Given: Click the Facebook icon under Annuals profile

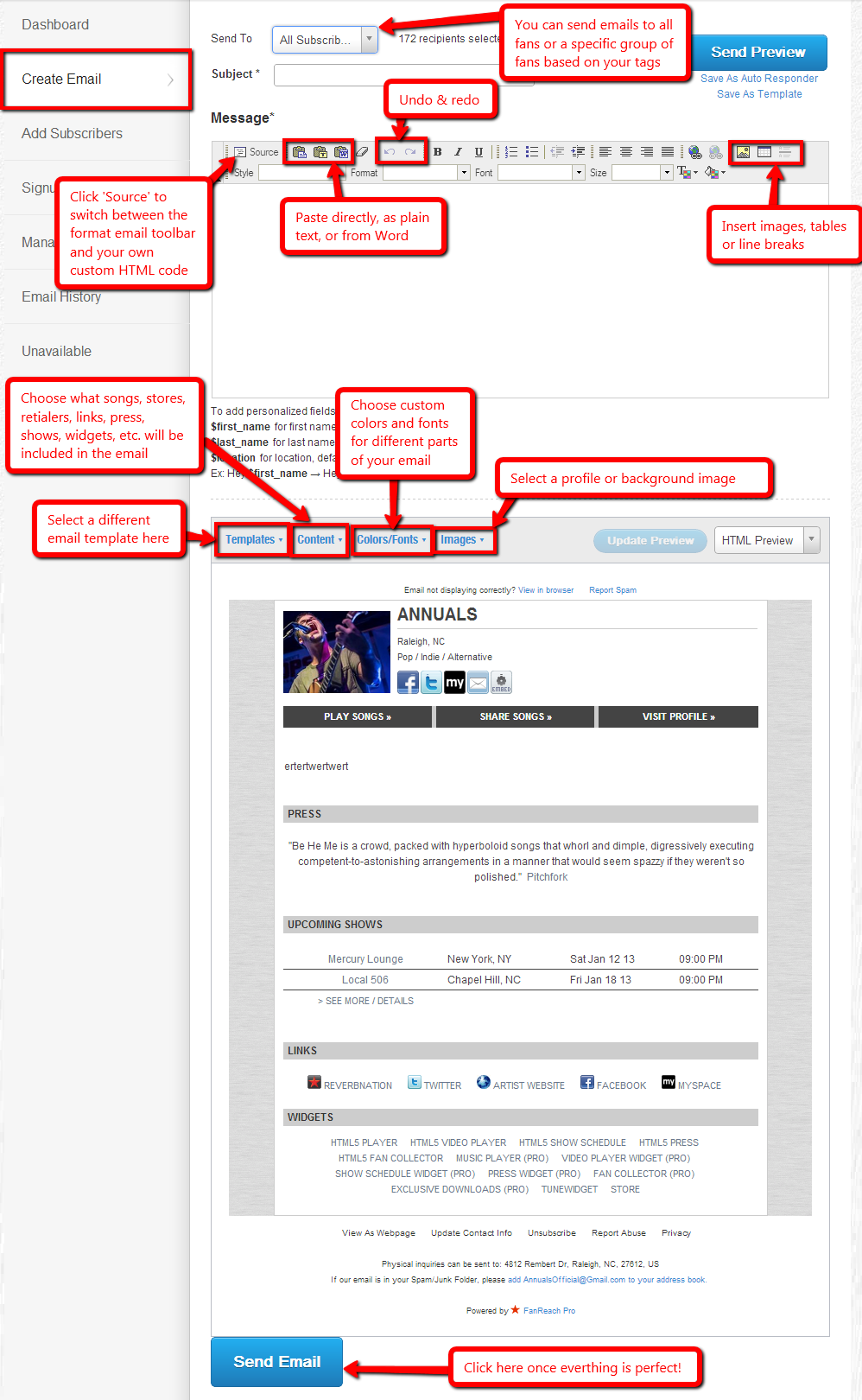Looking at the screenshot, I should 408,683.
